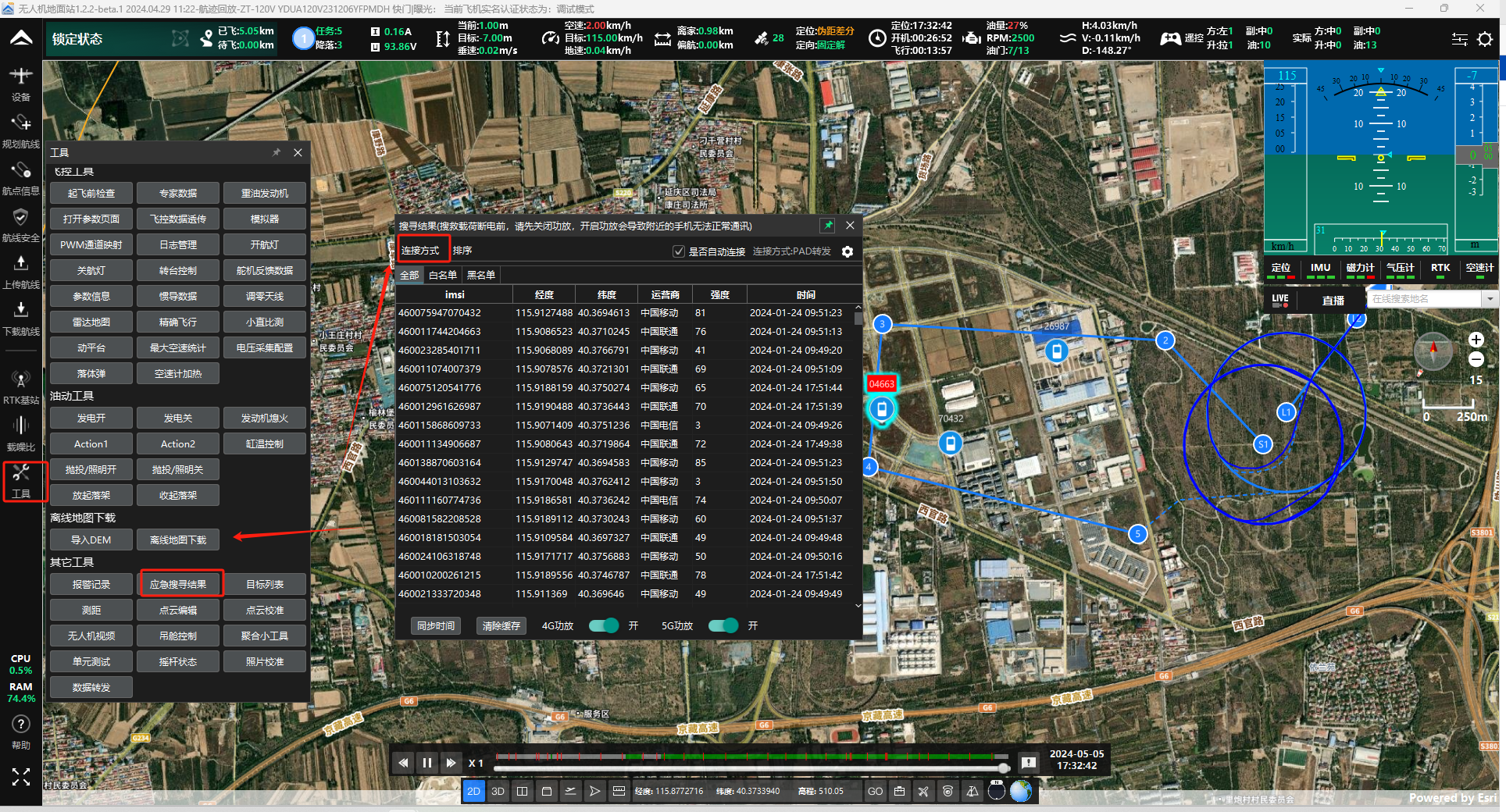The width and height of the screenshot is (1506, 812).
Task: Click the airplane icon in the bottom toolbar
Action: 923,791
